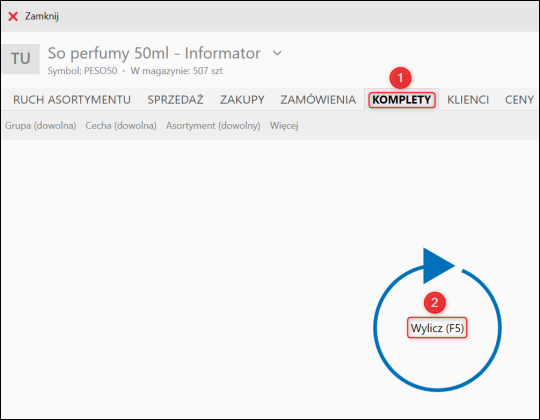540x420 pixels.
Task: Open the Asortyment (dowolny) filter
Action: point(213,126)
